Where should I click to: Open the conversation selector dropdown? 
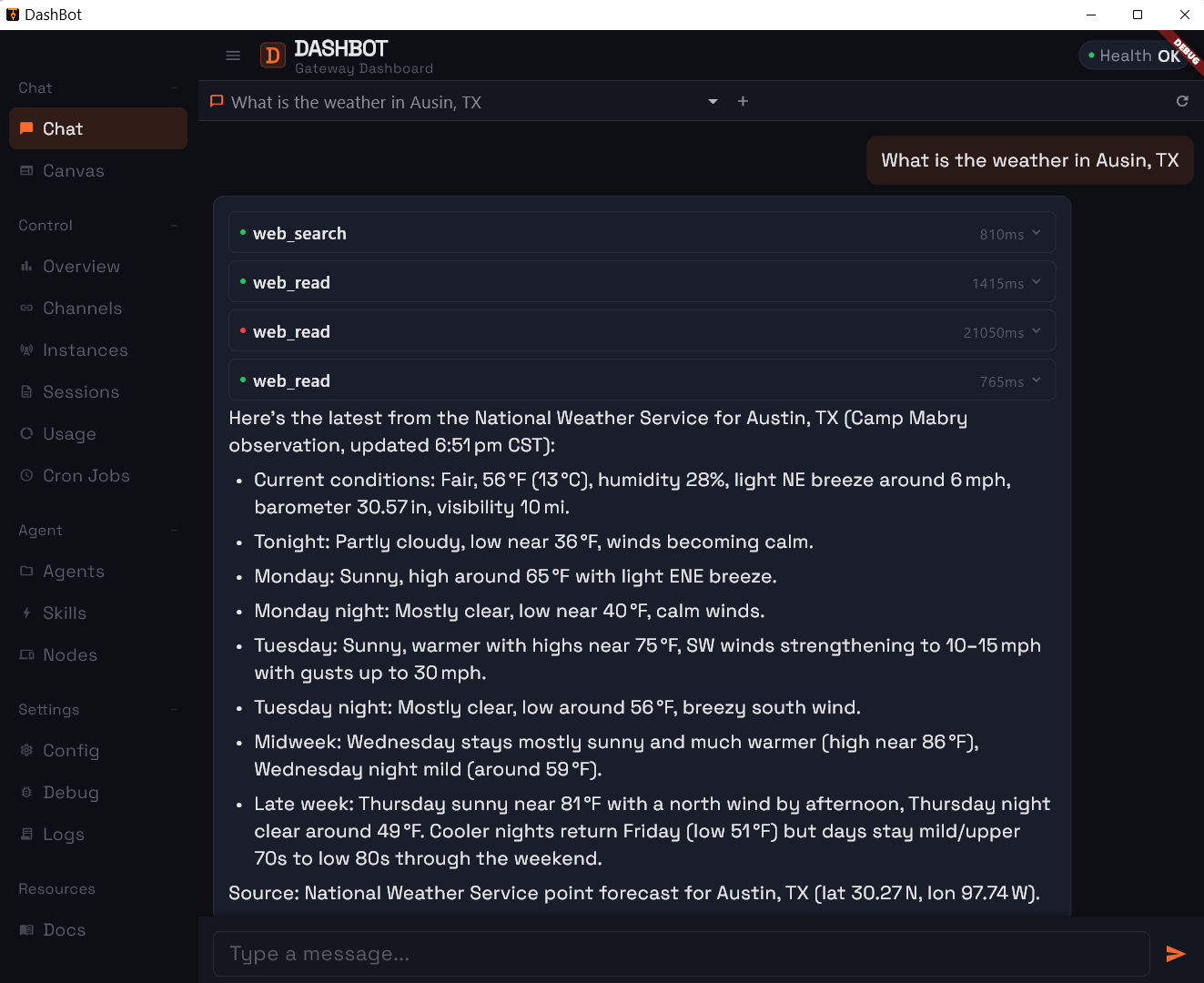coord(712,101)
